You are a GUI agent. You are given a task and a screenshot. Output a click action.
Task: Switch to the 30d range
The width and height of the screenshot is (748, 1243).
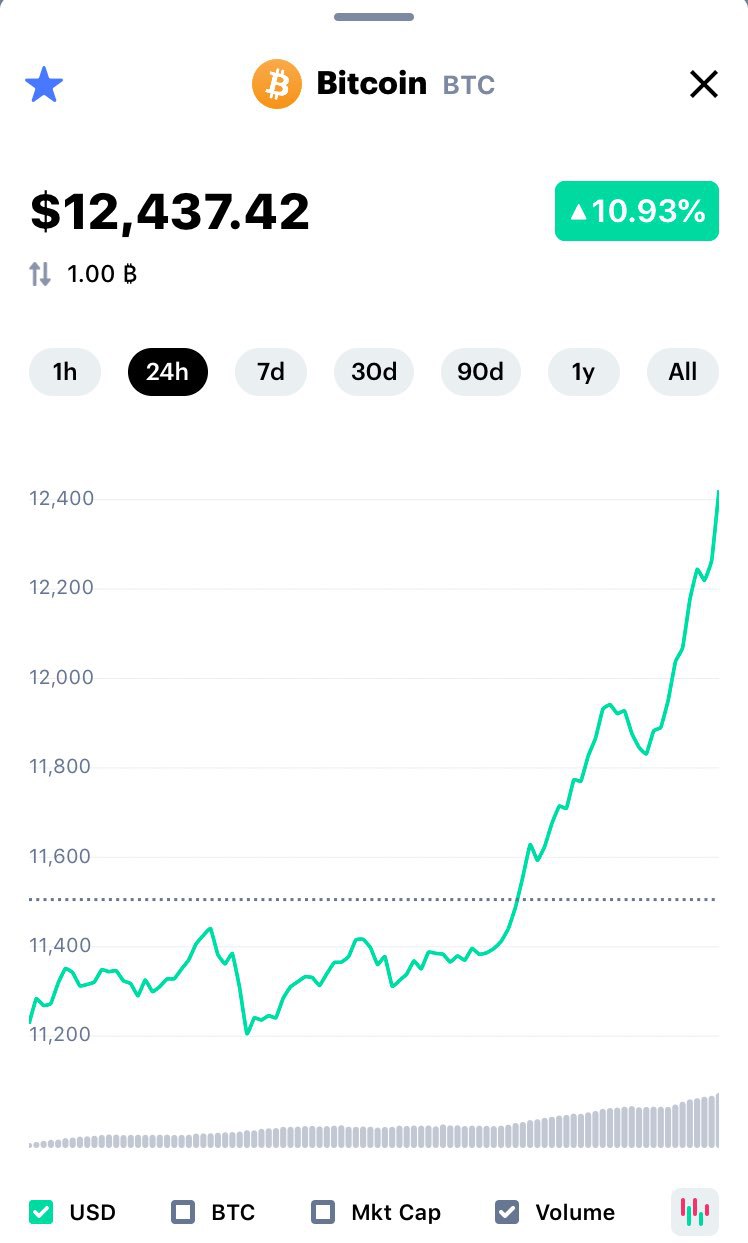click(374, 372)
